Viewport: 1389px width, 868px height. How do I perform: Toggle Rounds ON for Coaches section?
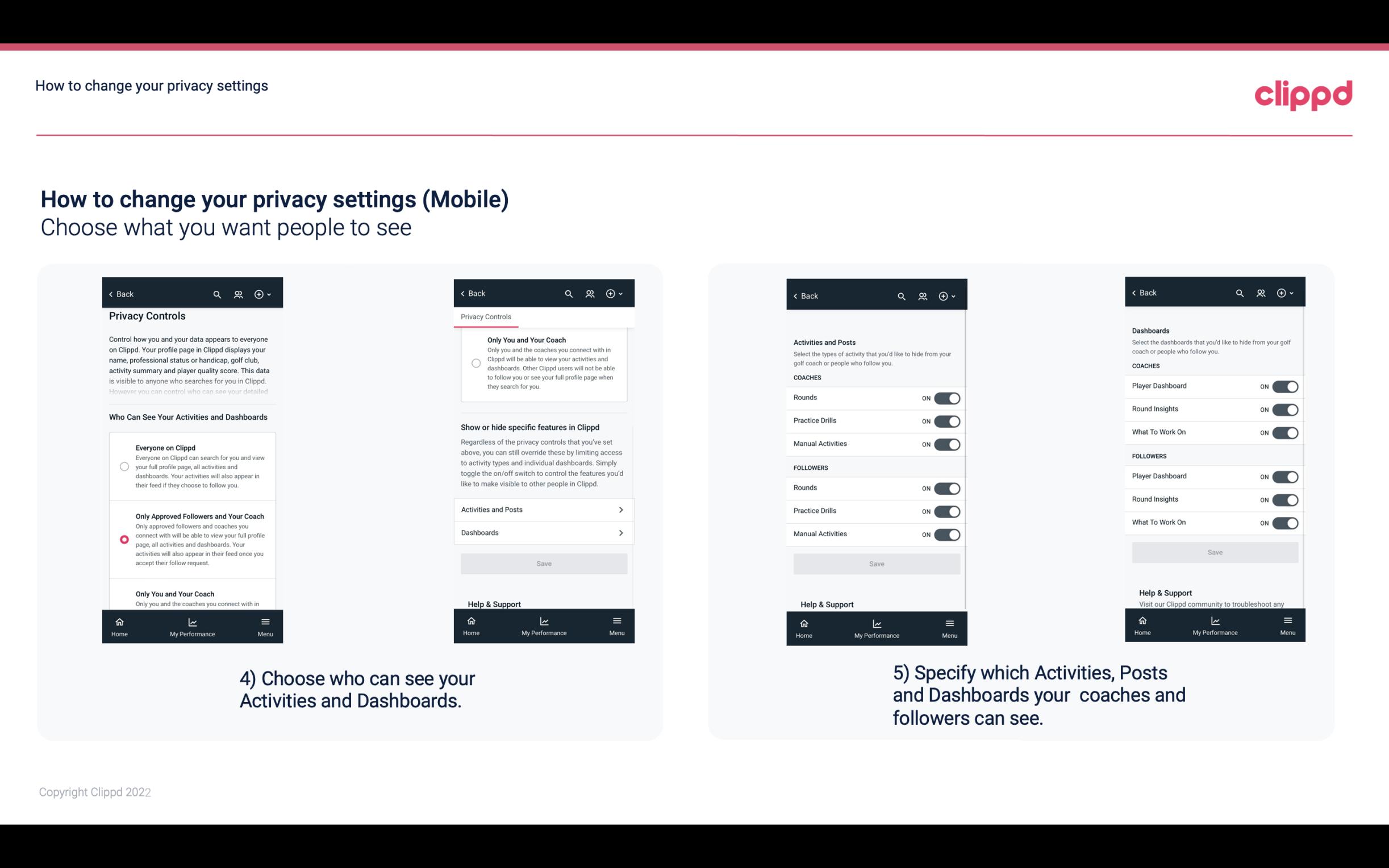click(946, 397)
